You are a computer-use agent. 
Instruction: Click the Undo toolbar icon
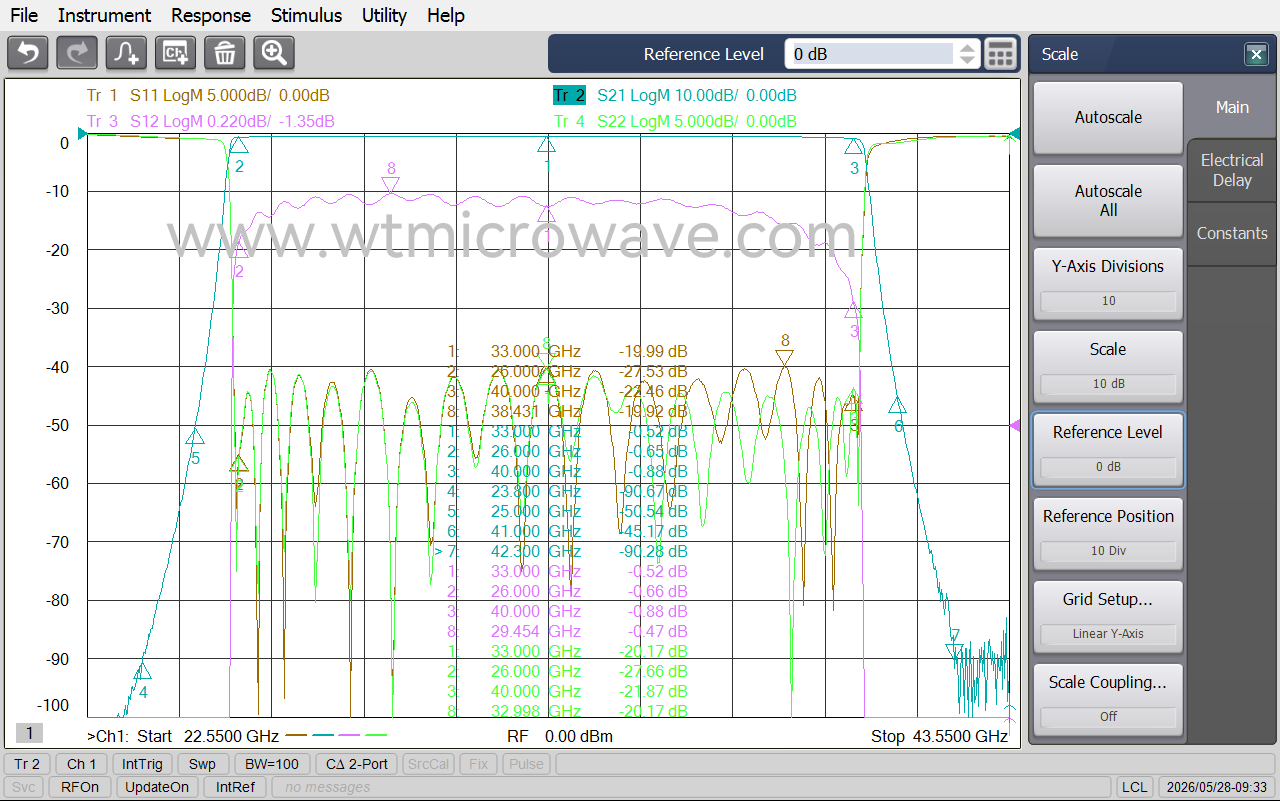(x=28, y=53)
